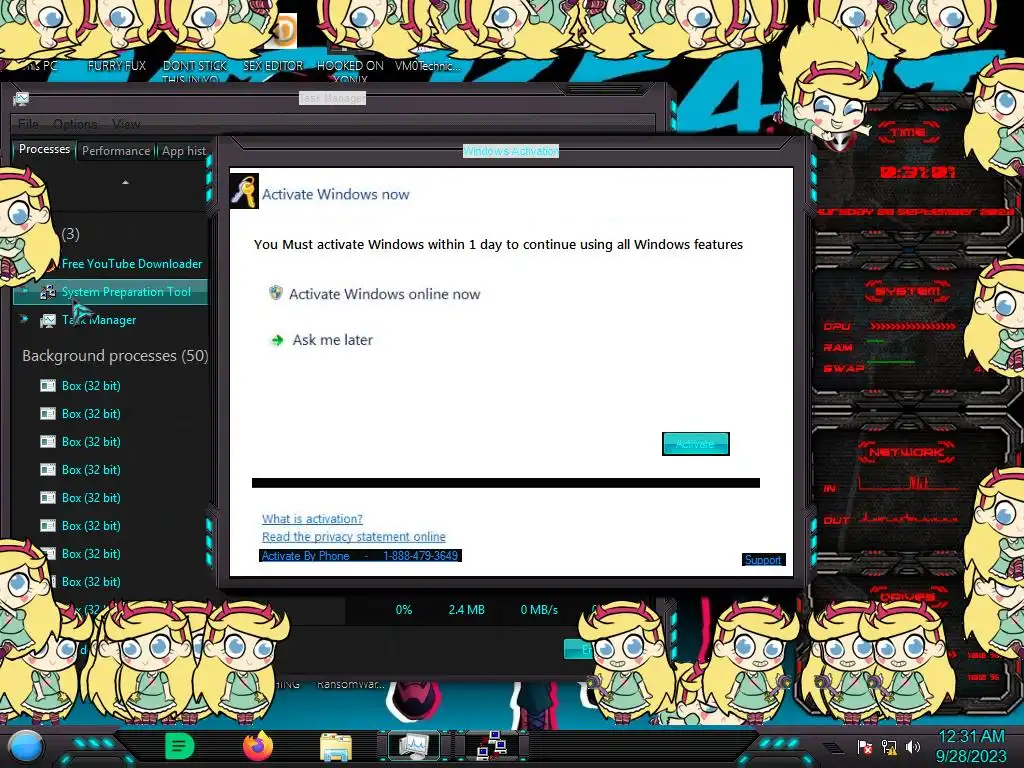Open Read the privacy statement online link
This screenshot has height=768, width=1024.
coord(353,536)
